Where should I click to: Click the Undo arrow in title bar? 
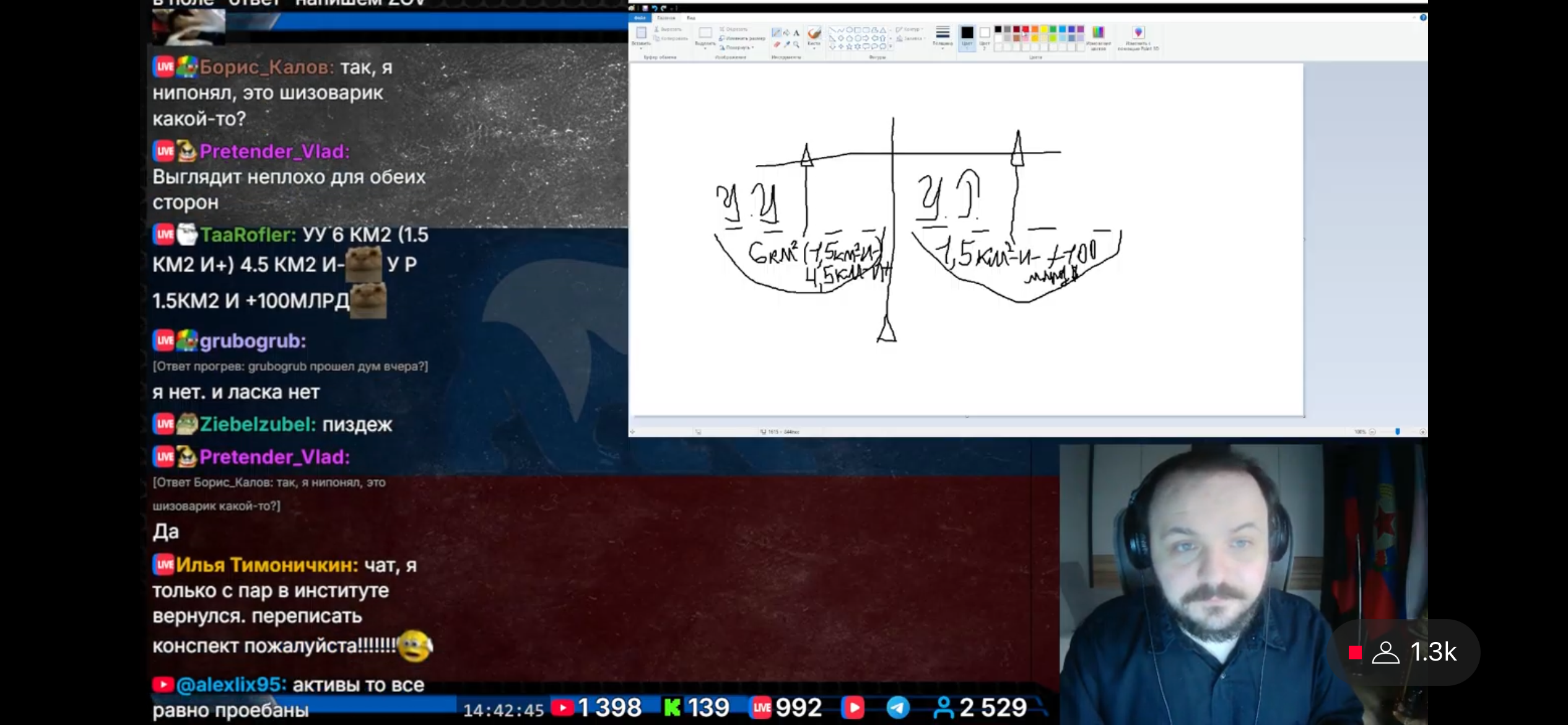(654, 8)
